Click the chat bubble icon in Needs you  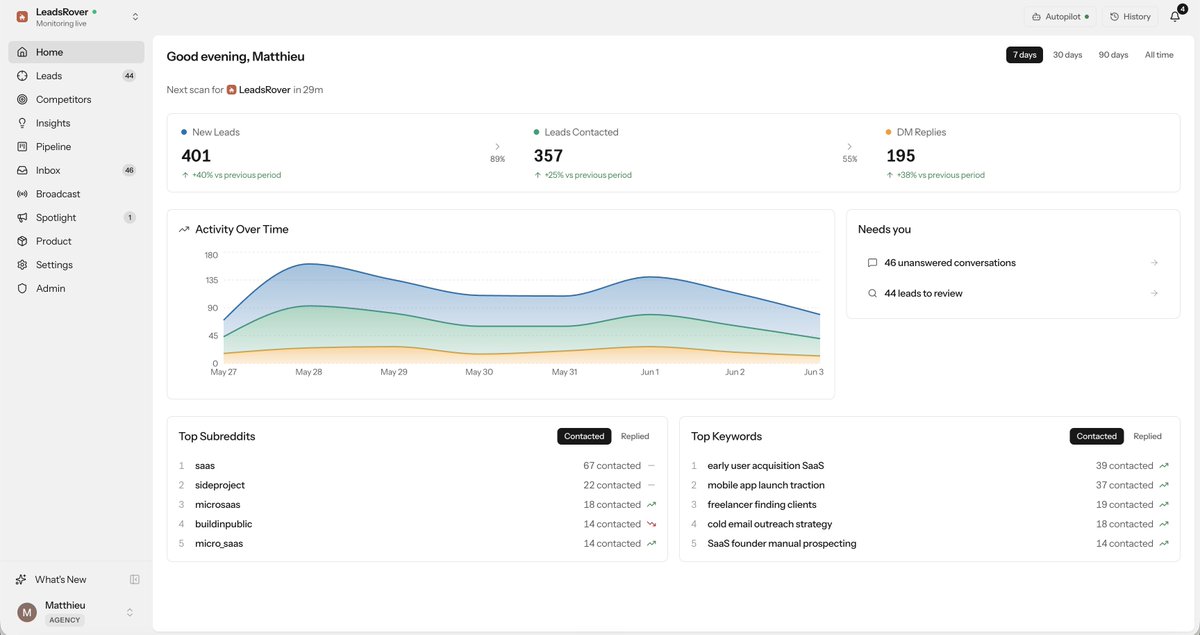coord(873,263)
